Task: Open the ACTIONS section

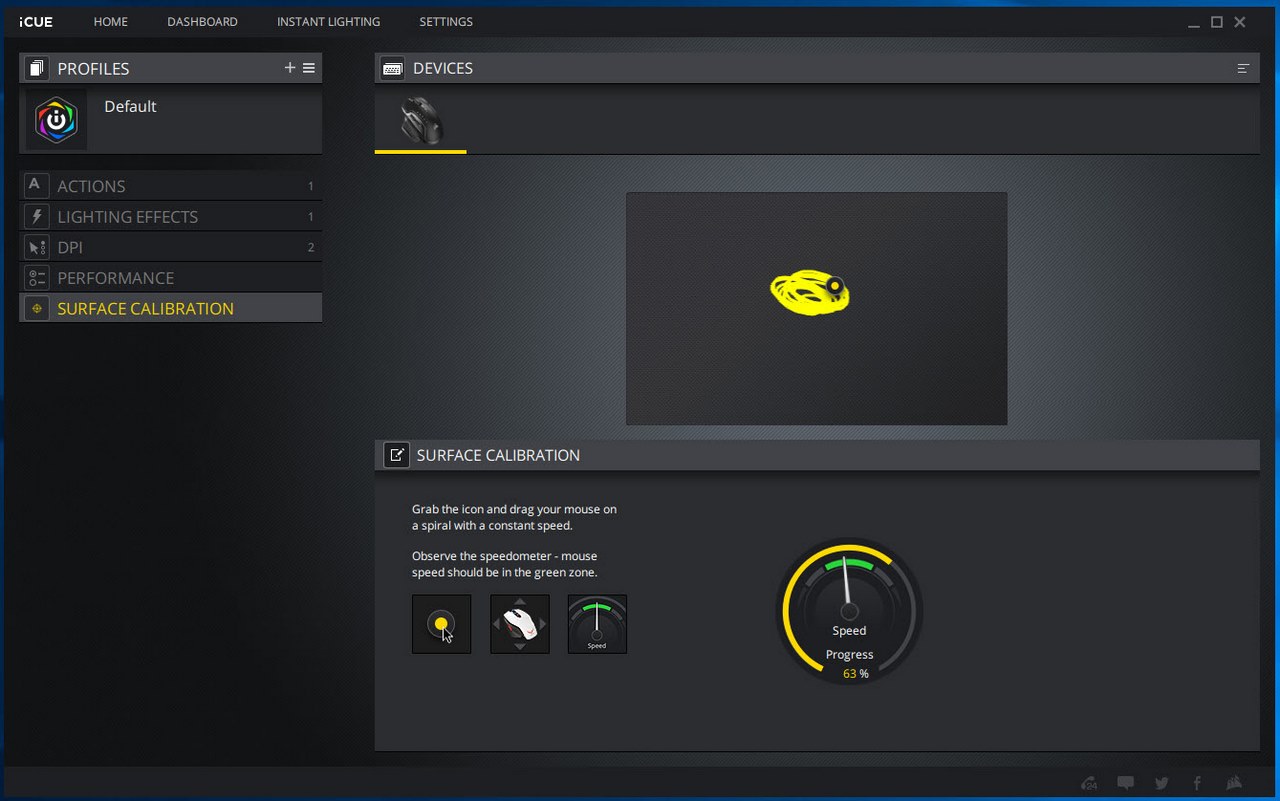Action: tap(170, 186)
